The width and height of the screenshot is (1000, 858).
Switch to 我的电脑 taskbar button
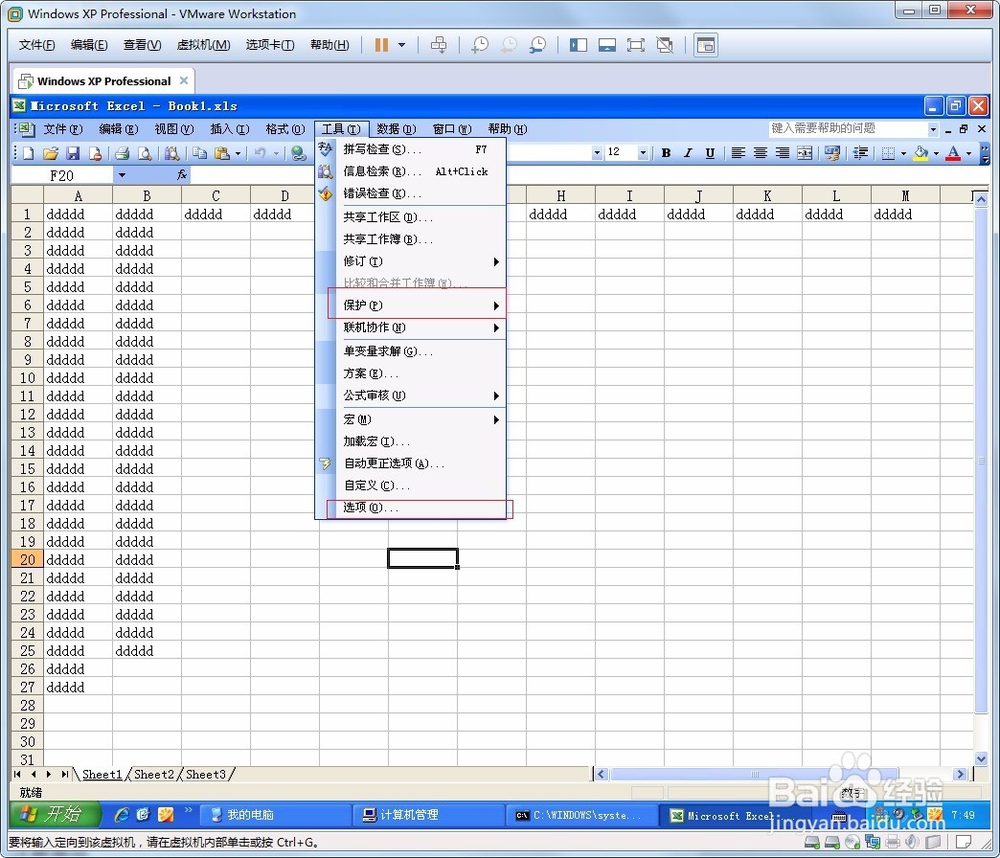tap(276, 815)
